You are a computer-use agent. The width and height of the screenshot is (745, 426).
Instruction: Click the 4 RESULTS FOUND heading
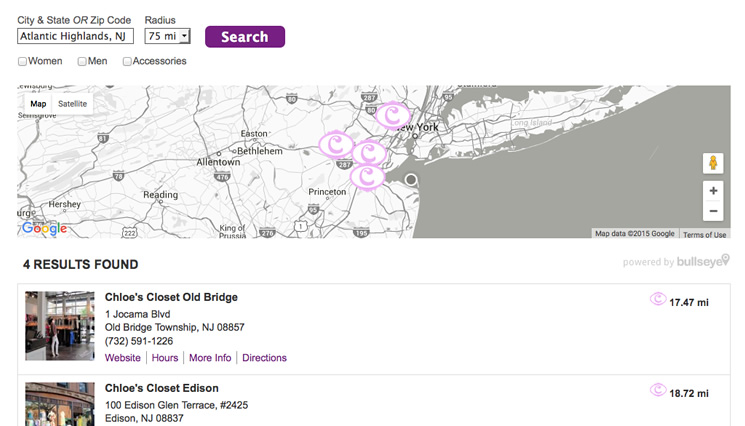pyautogui.click(x=81, y=265)
